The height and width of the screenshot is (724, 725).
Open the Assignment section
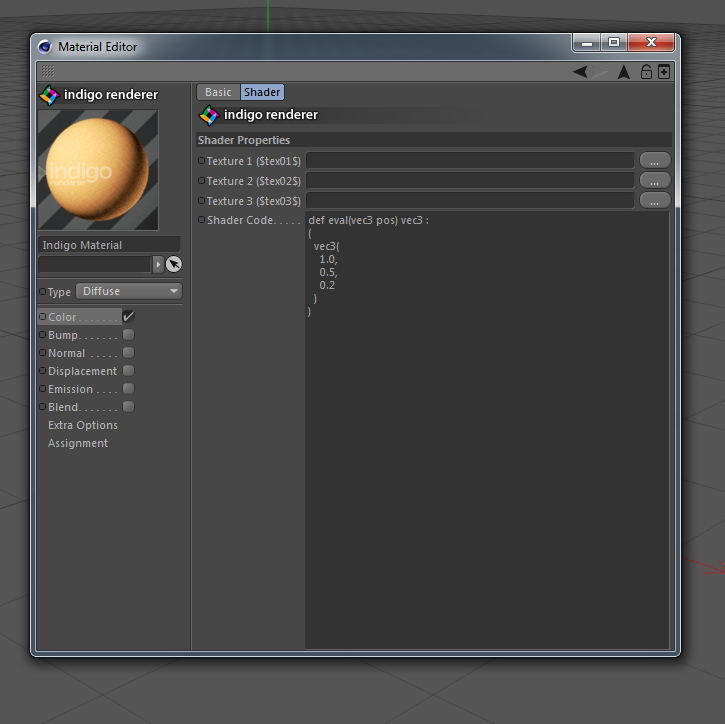[x=78, y=443]
